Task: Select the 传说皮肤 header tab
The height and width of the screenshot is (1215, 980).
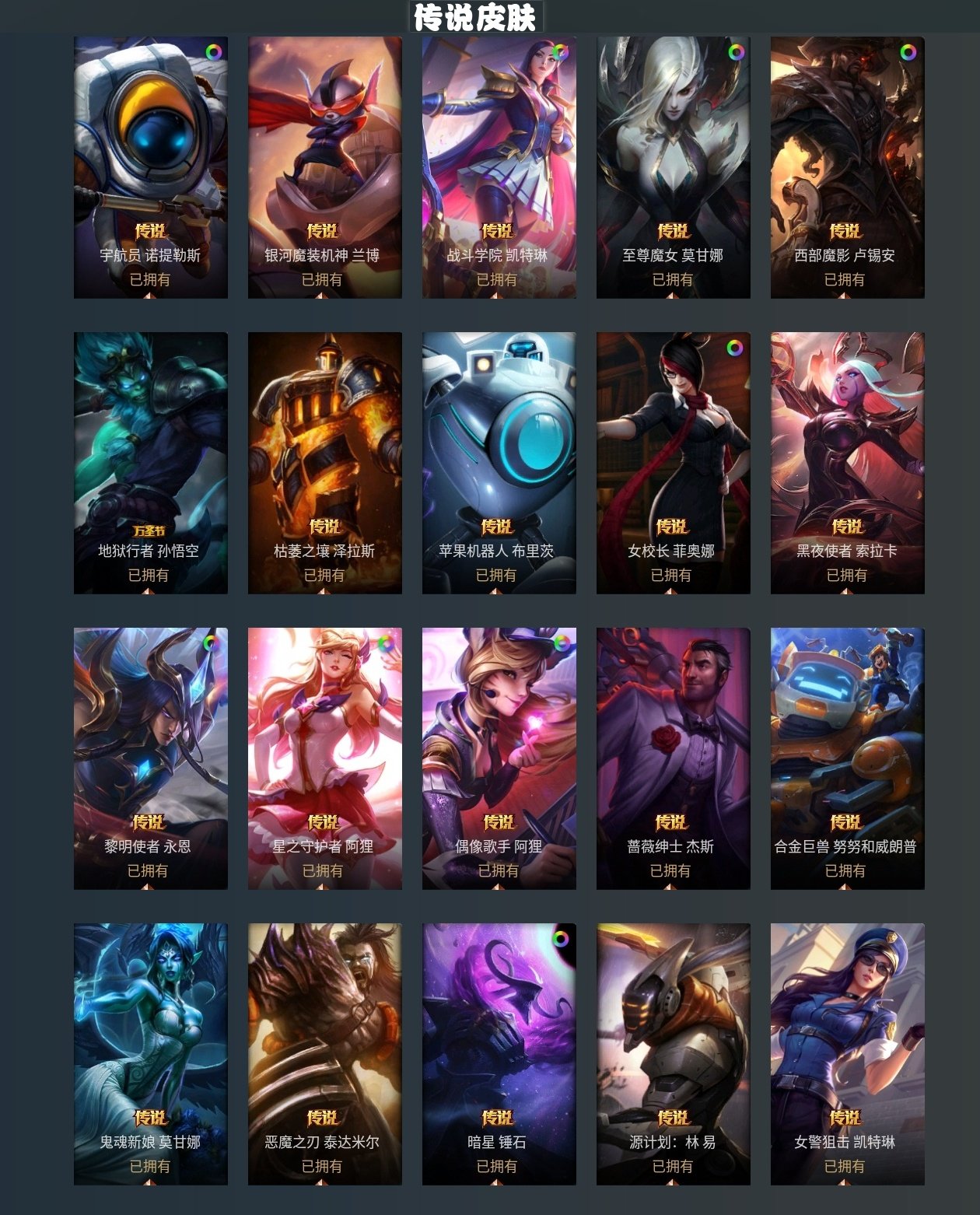Action: pyautogui.click(x=475, y=16)
